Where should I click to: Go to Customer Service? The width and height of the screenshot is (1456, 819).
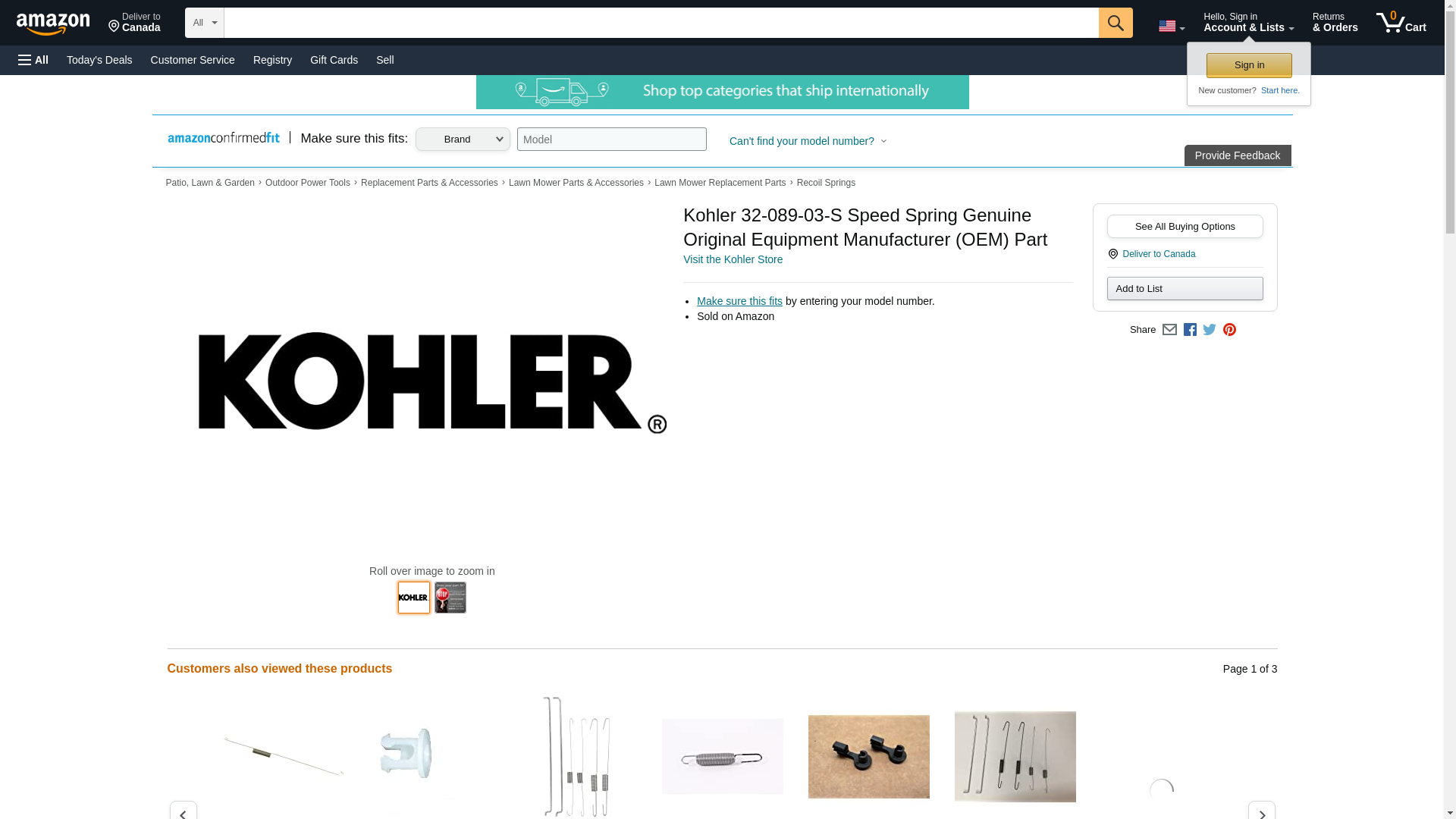click(x=193, y=60)
